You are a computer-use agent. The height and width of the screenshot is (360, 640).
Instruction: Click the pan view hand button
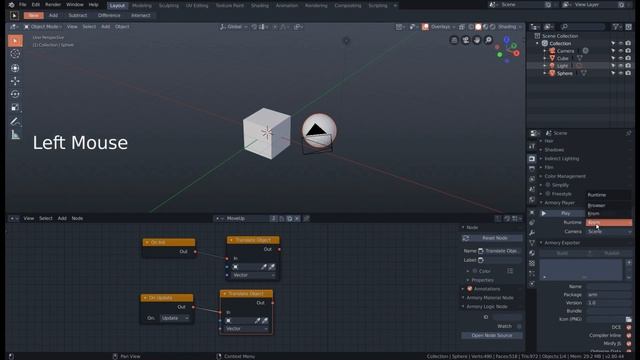click(477, 40)
